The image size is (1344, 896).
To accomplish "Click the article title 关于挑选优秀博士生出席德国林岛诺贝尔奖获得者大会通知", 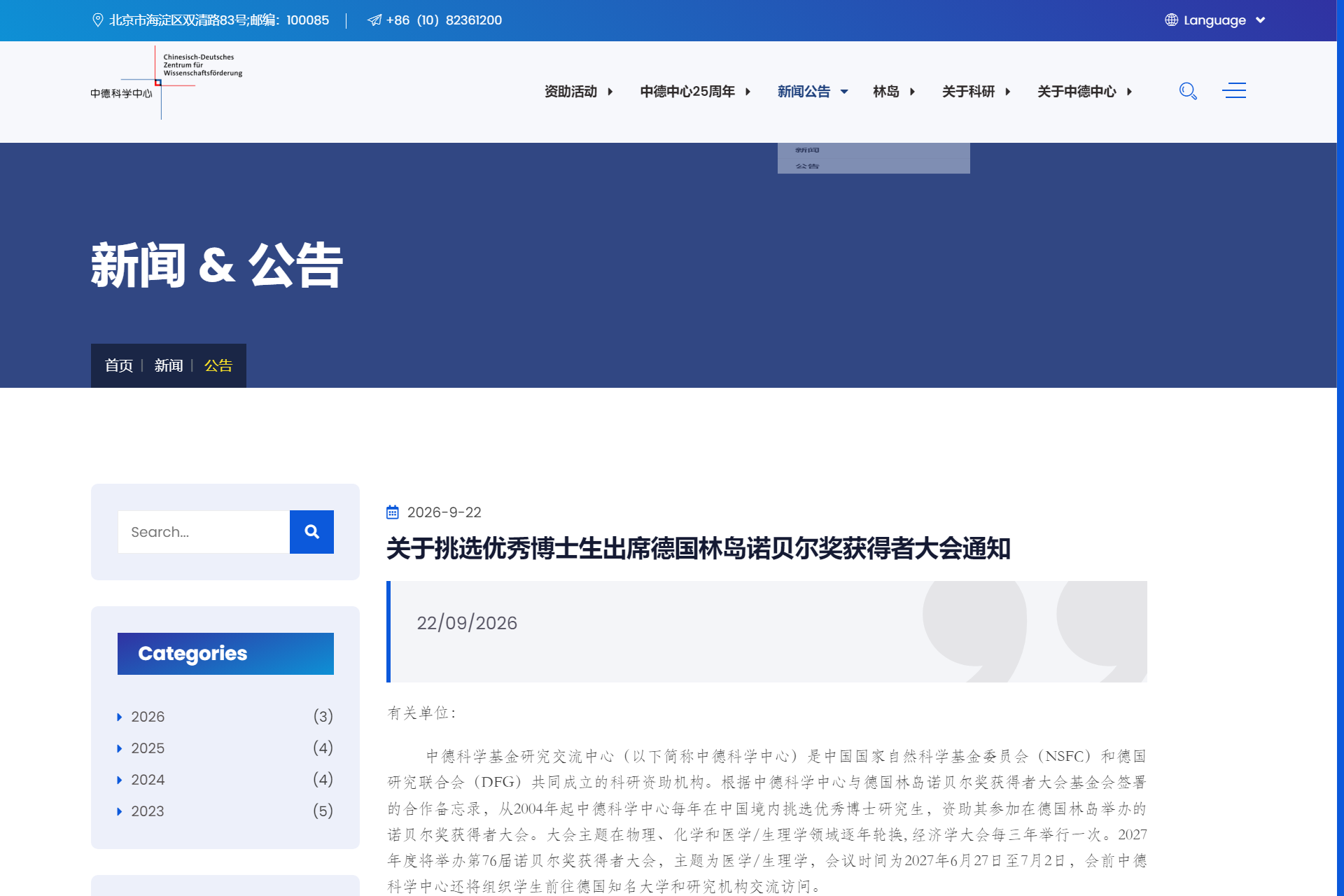I will pyautogui.click(x=698, y=548).
